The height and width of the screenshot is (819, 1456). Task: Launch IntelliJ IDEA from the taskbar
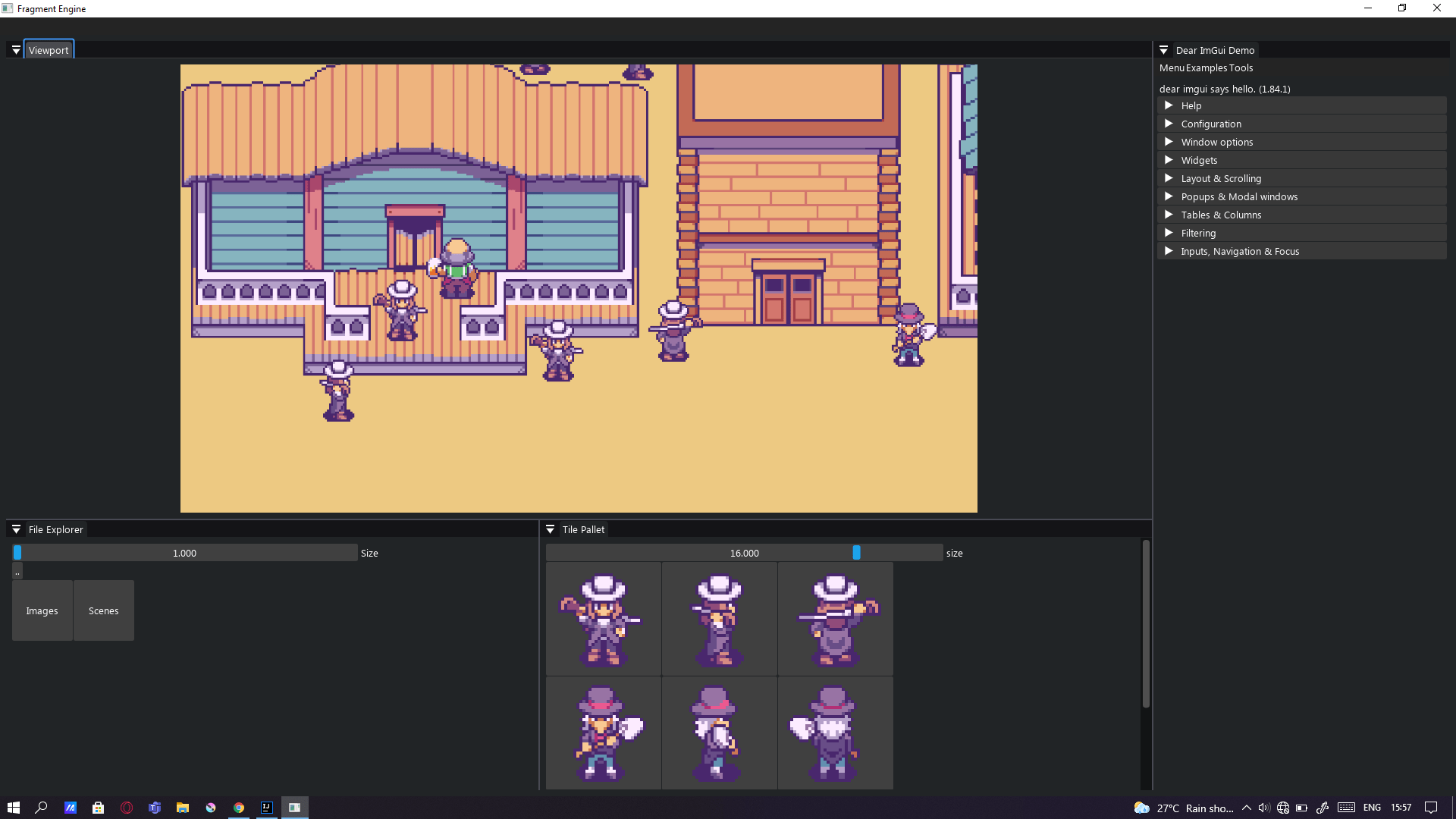pos(266,807)
